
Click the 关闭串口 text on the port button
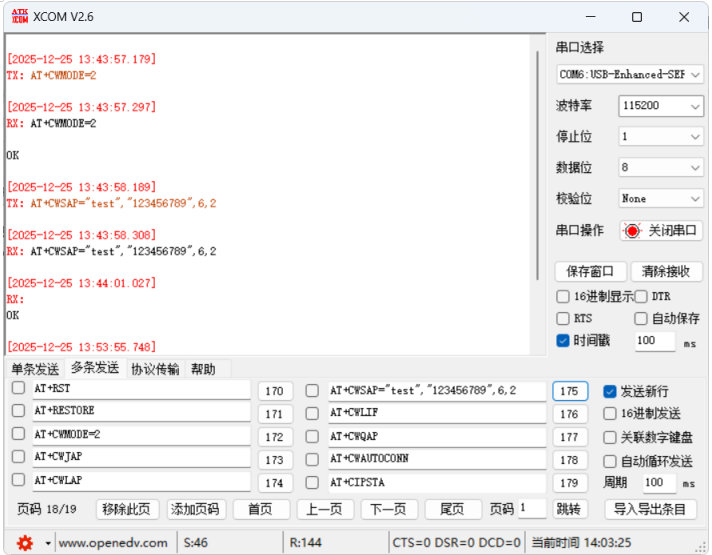tap(672, 231)
